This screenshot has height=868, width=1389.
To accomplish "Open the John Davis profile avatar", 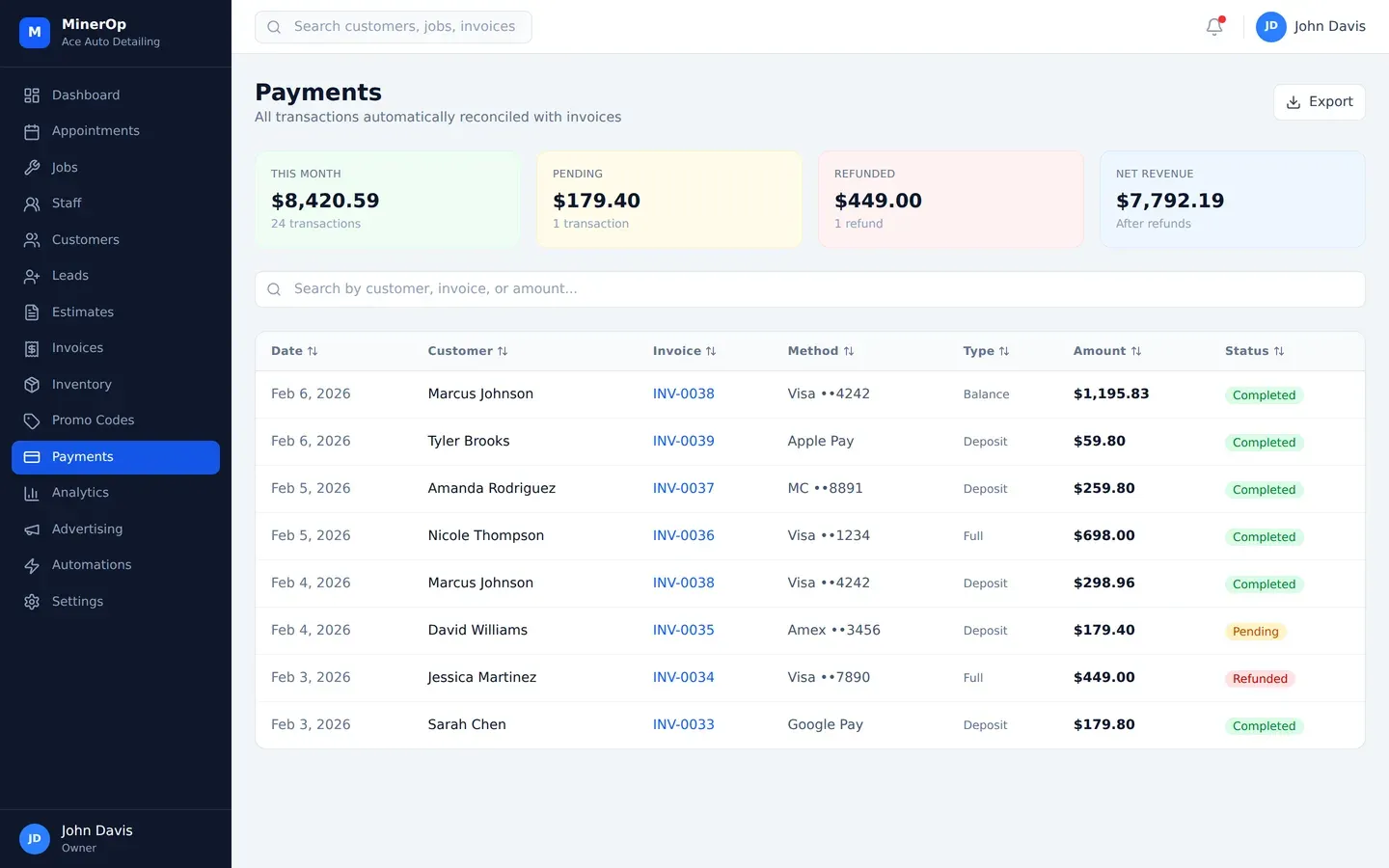I will 1271,26.
